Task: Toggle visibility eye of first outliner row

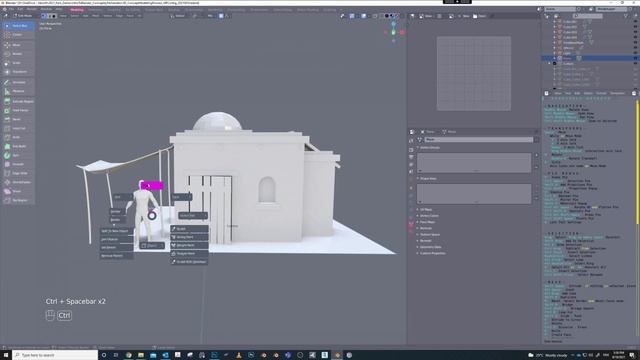Action: [636, 22]
